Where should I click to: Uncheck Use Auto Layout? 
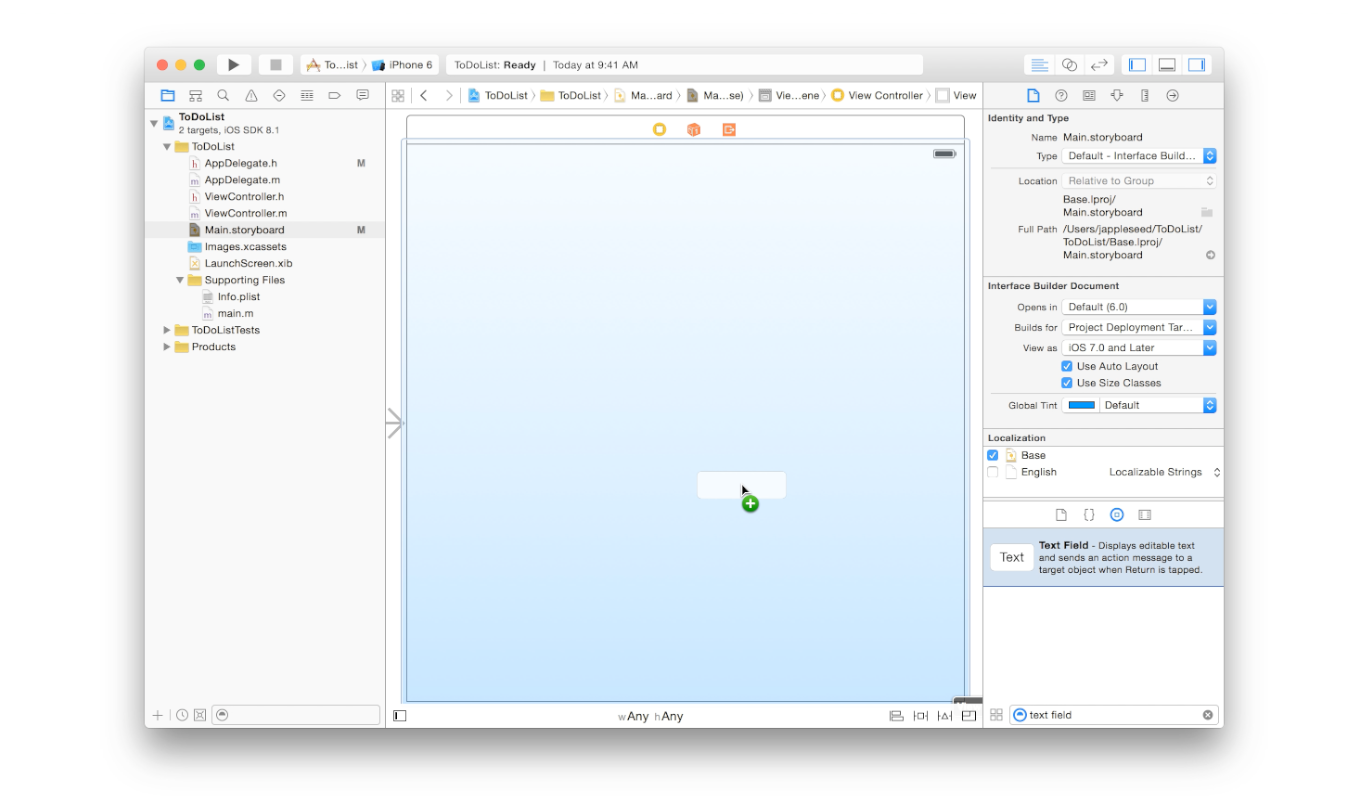(1067, 366)
